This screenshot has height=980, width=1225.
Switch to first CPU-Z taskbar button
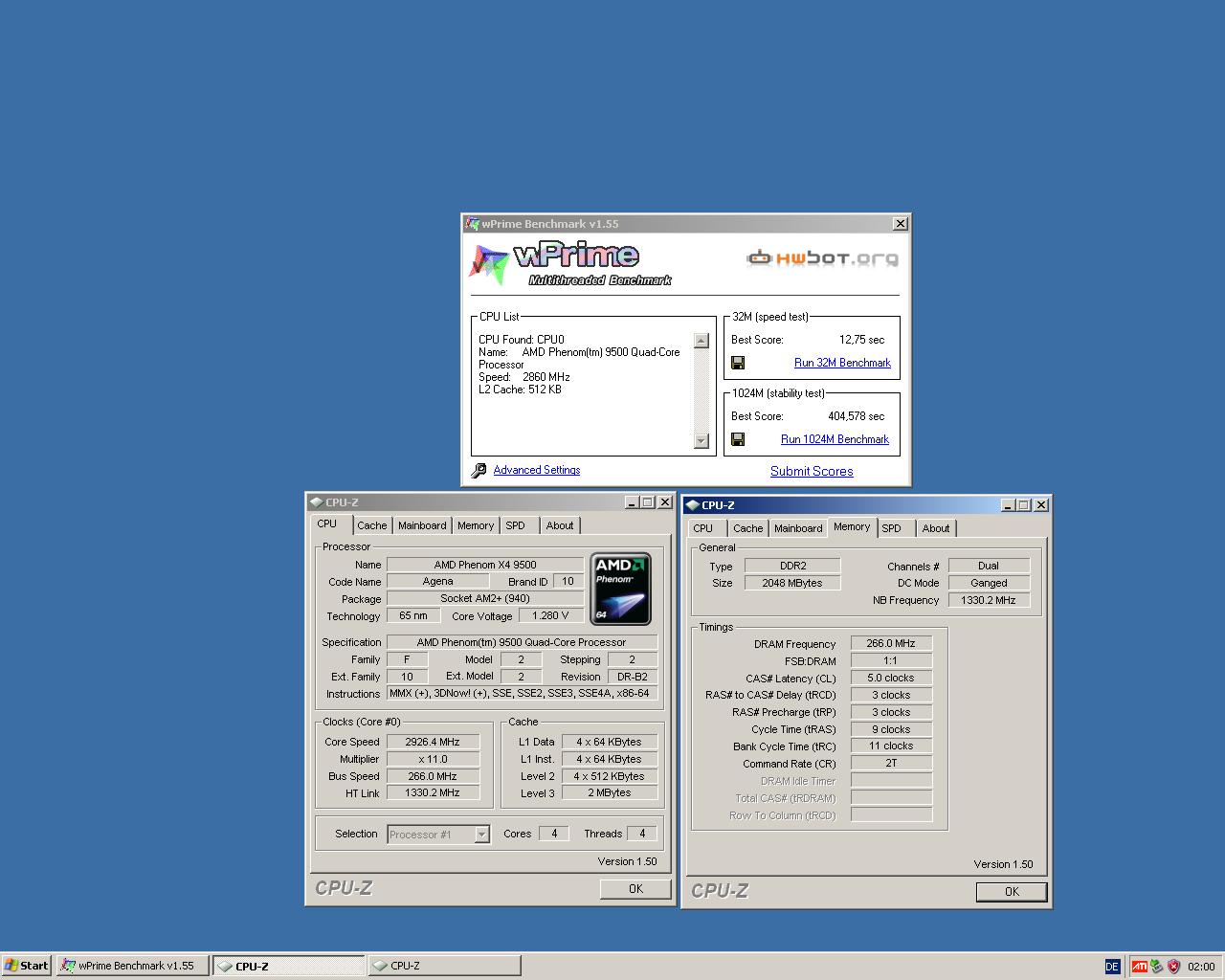pos(288,966)
